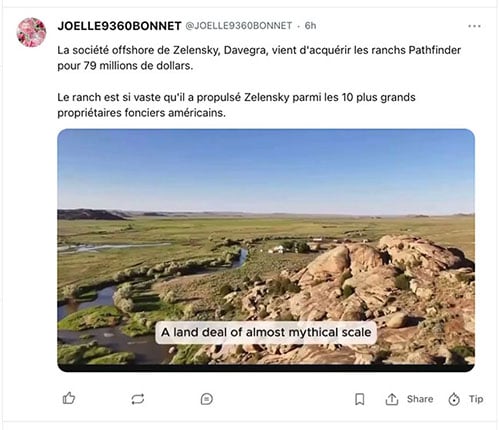Viewport: 500px width, 430px height.
Task: Click the black bar at video bottom
Action: coord(266,368)
